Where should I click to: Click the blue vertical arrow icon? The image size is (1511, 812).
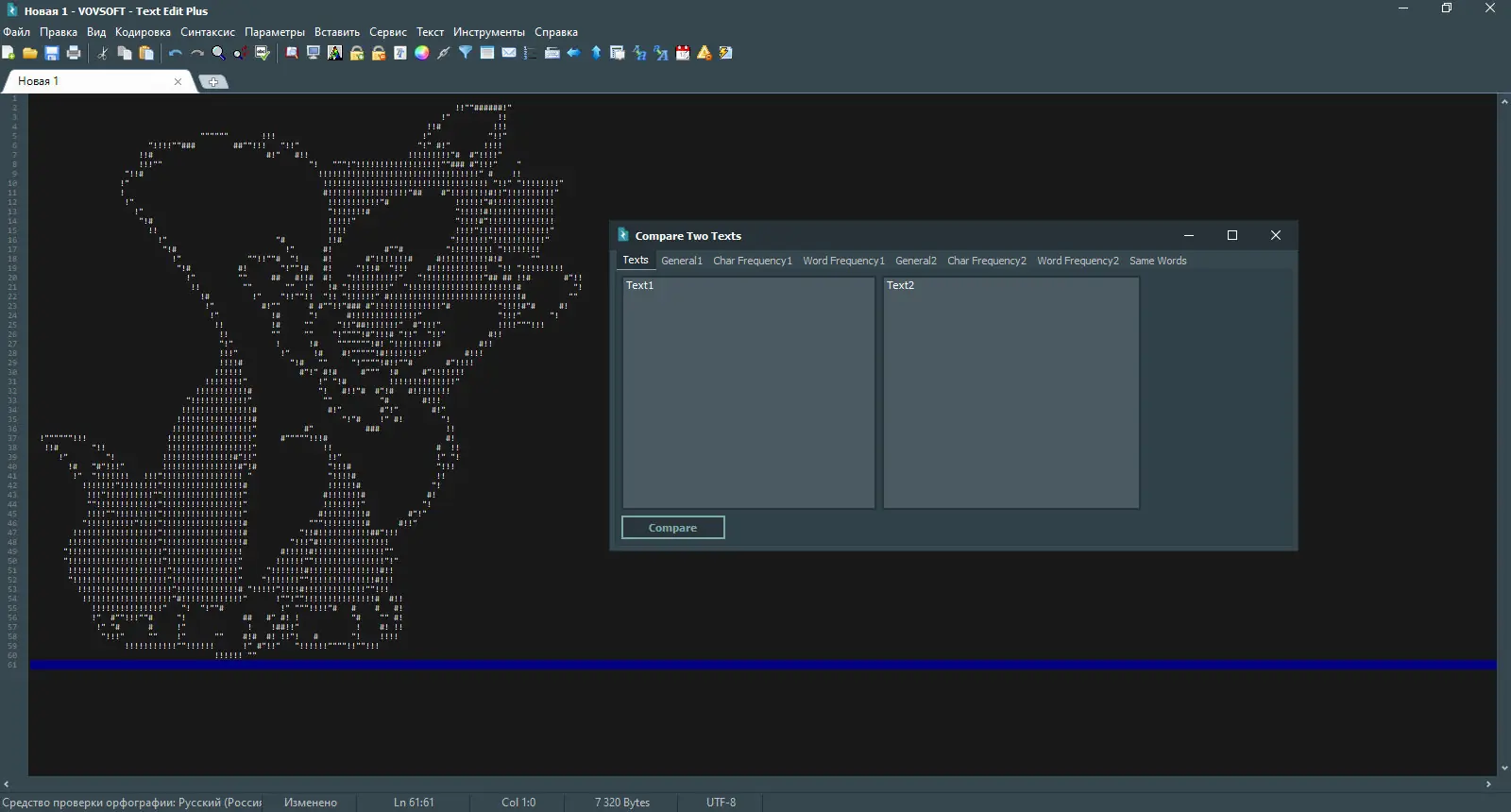(x=596, y=53)
